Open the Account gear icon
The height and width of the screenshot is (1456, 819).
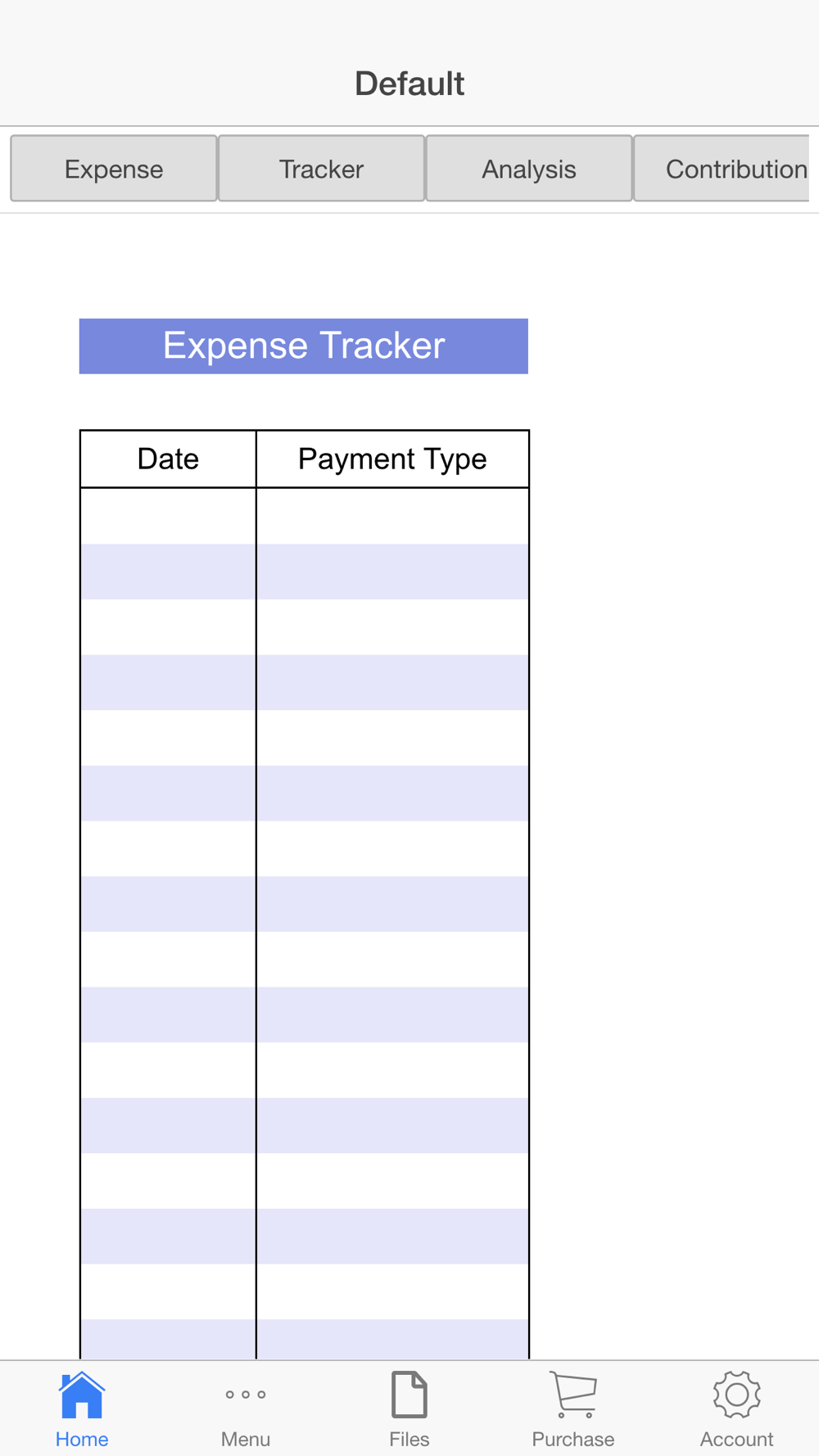(737, 1395)
